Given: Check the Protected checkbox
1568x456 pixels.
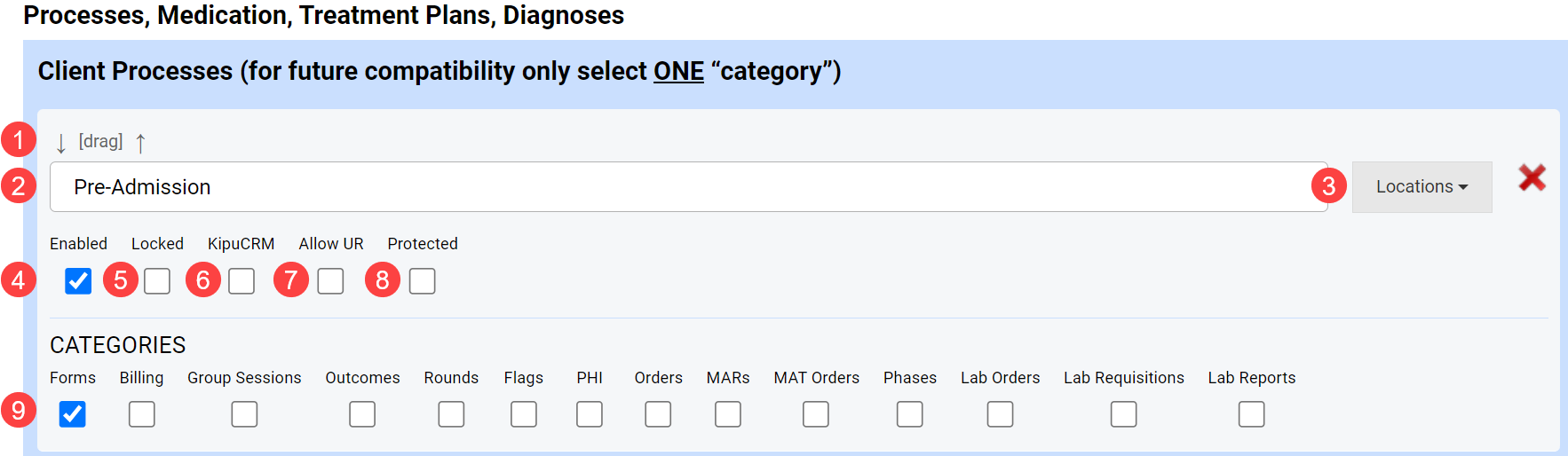Looking at the screenshot, I should (423, 281).
